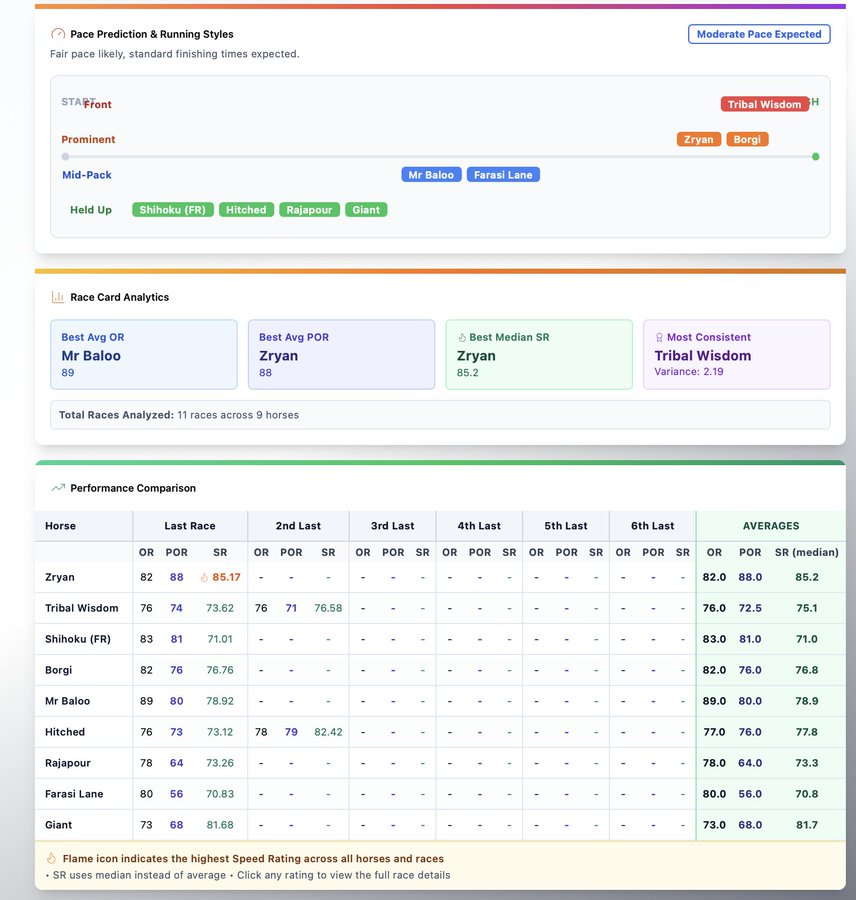Select the Hitched held up chip

(246, 210)
